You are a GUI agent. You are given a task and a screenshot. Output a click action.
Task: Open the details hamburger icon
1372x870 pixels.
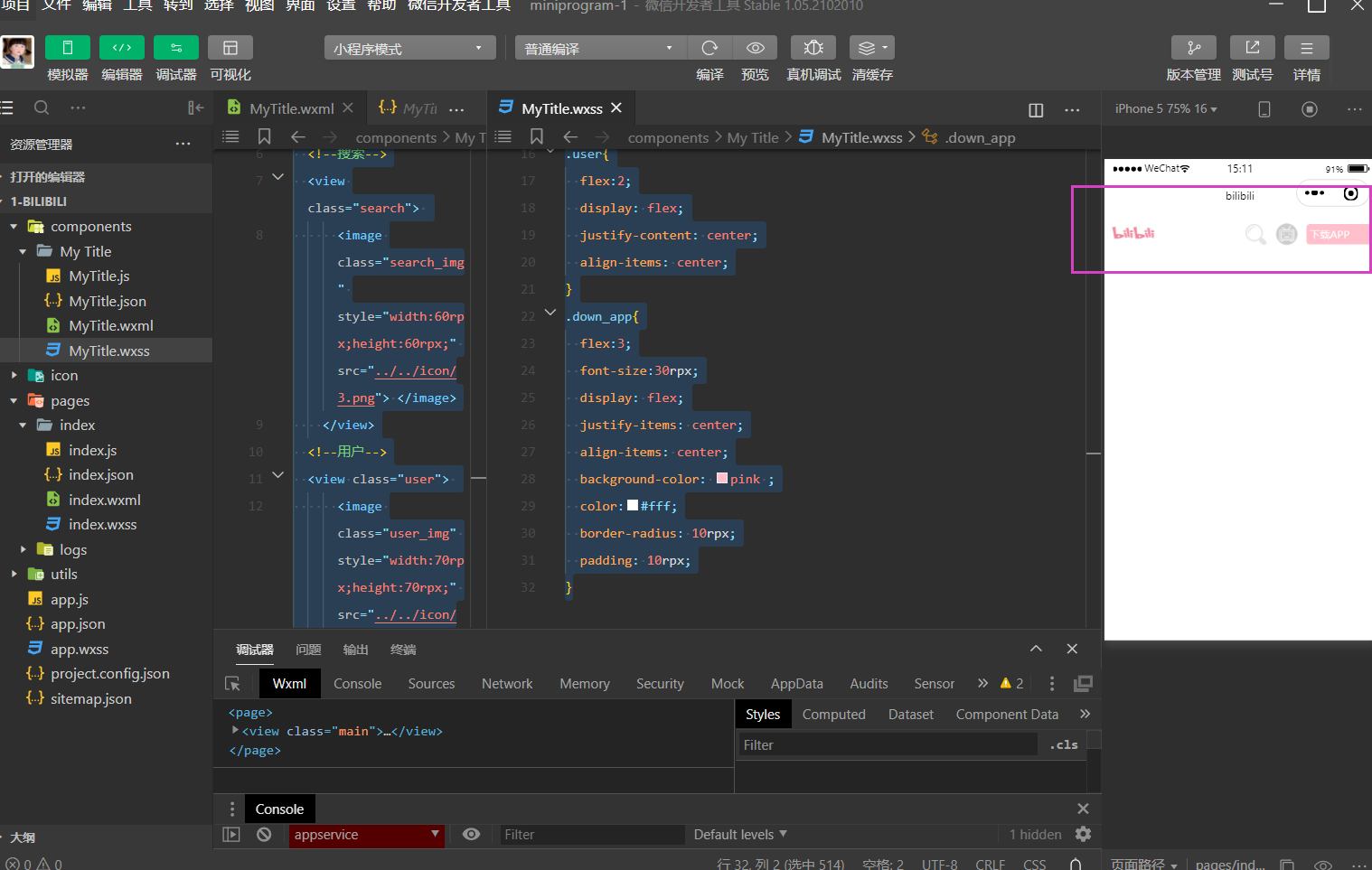[x=1307, y=48]
